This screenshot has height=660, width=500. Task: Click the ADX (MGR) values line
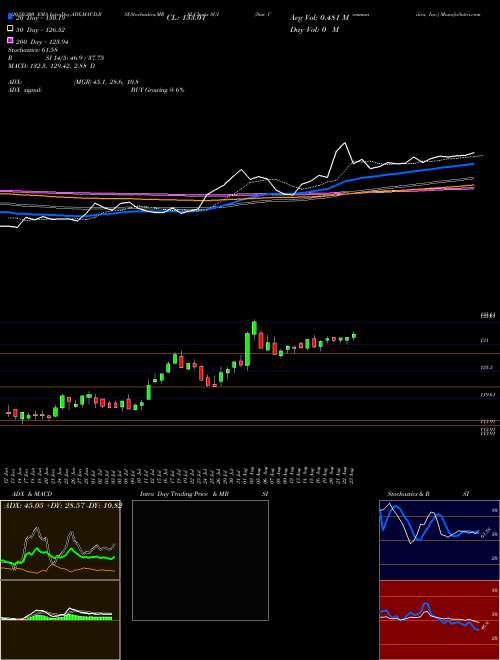(106, 82)
